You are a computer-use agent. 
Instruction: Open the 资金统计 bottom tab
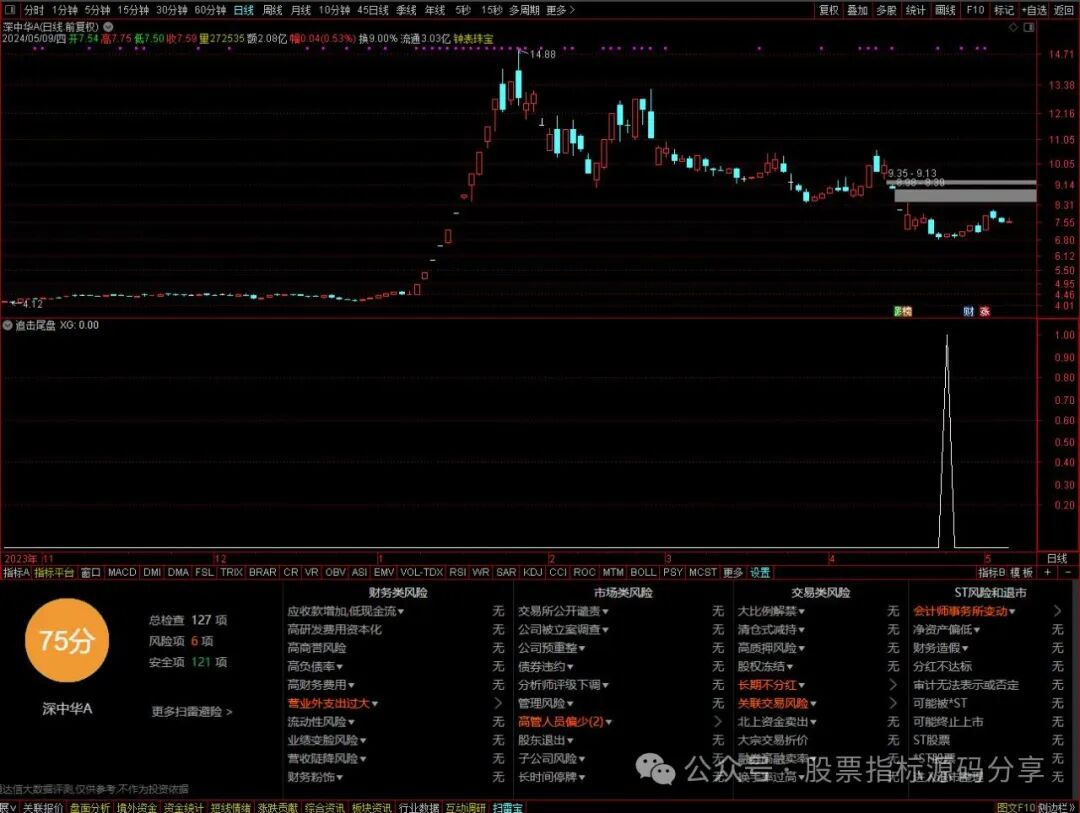tap(183, 807)
